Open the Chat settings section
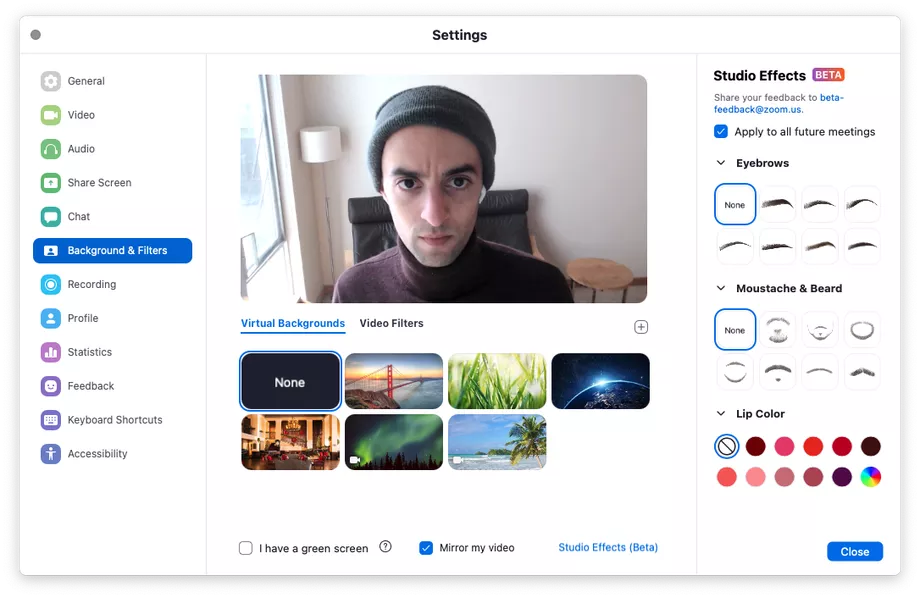The height and width of the screenshot is (598, 920). coord(77,217)
